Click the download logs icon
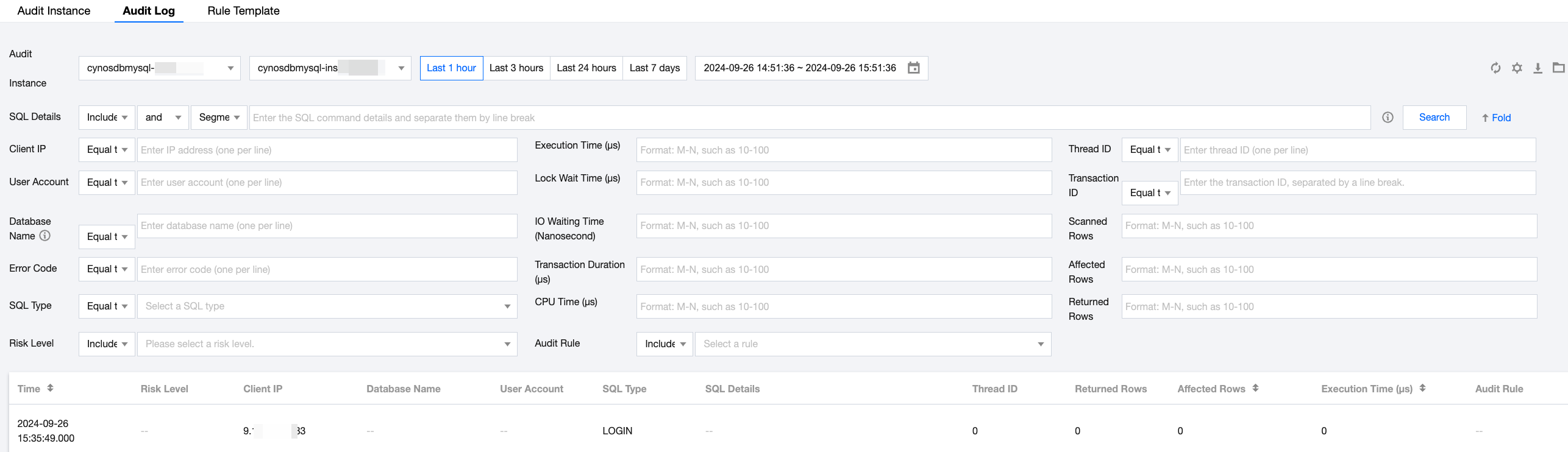This screenshot has width=1568, height=452. click(1538, 68)
